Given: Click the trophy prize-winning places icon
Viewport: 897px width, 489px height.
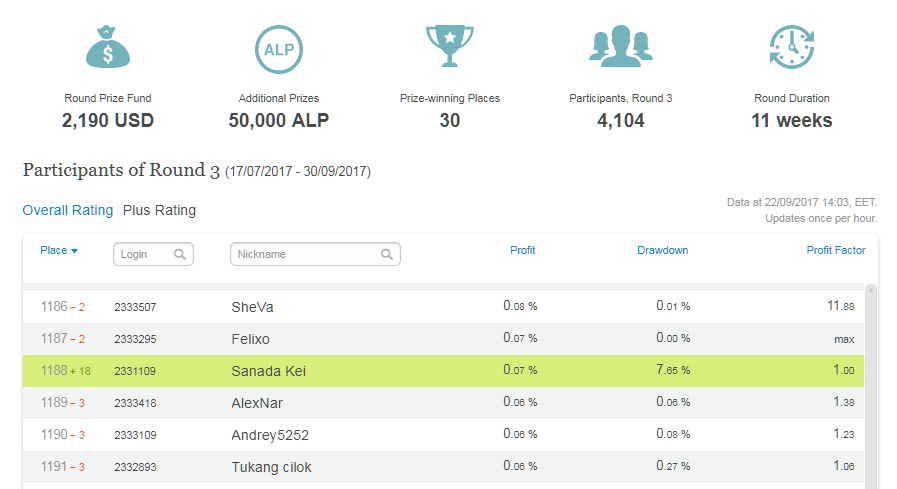Looking at the screenshot, I should coord(450,46).
